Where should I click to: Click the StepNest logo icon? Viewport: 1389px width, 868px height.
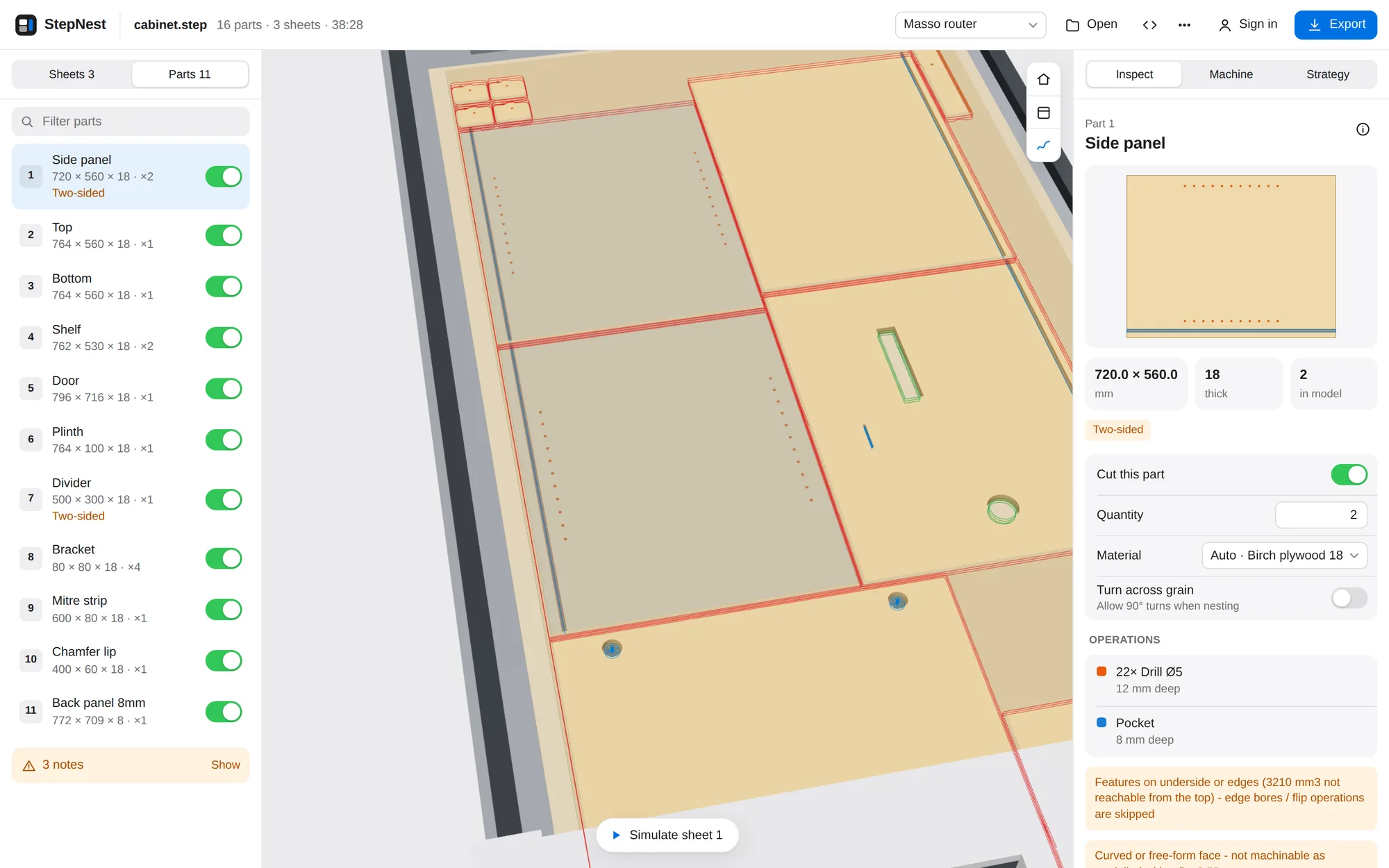(26, 25)
